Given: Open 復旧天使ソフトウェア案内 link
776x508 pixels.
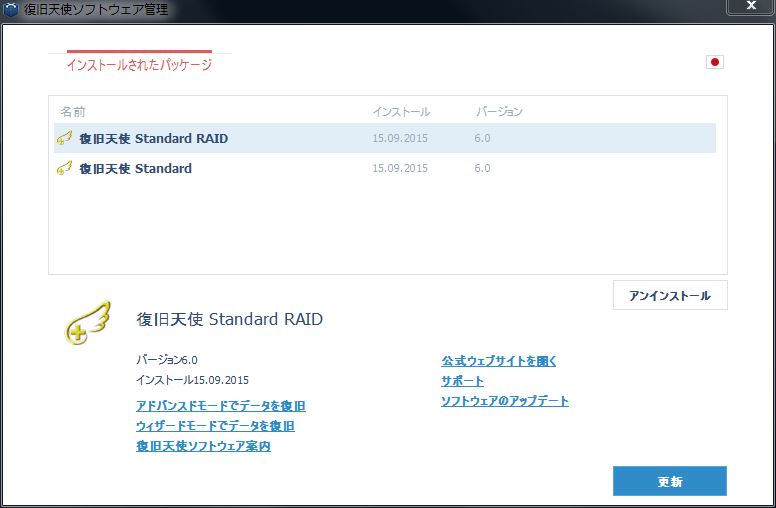Looking at the screenshot, I should (203, 446).
